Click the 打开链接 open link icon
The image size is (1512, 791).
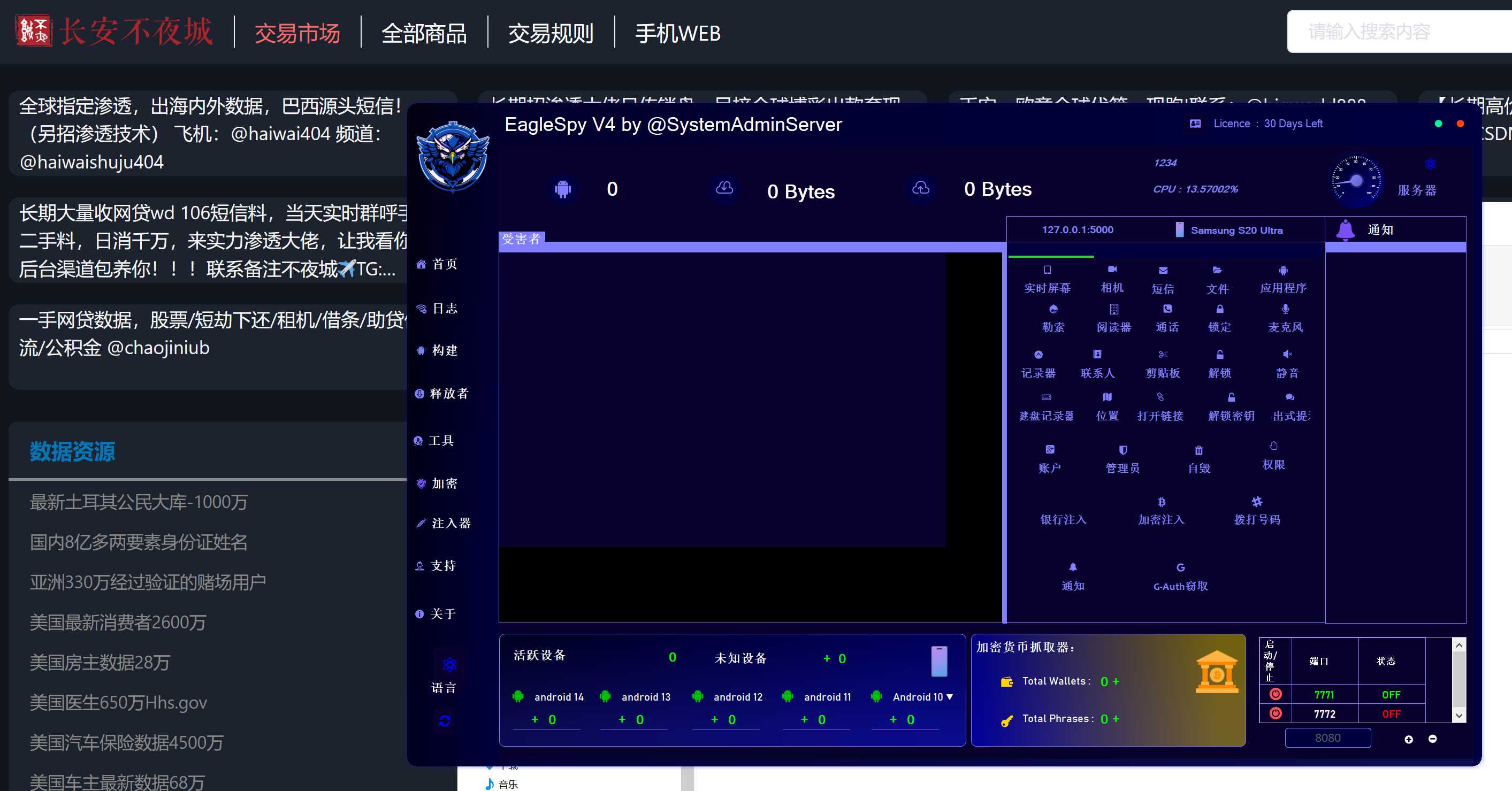[1160, 397]
